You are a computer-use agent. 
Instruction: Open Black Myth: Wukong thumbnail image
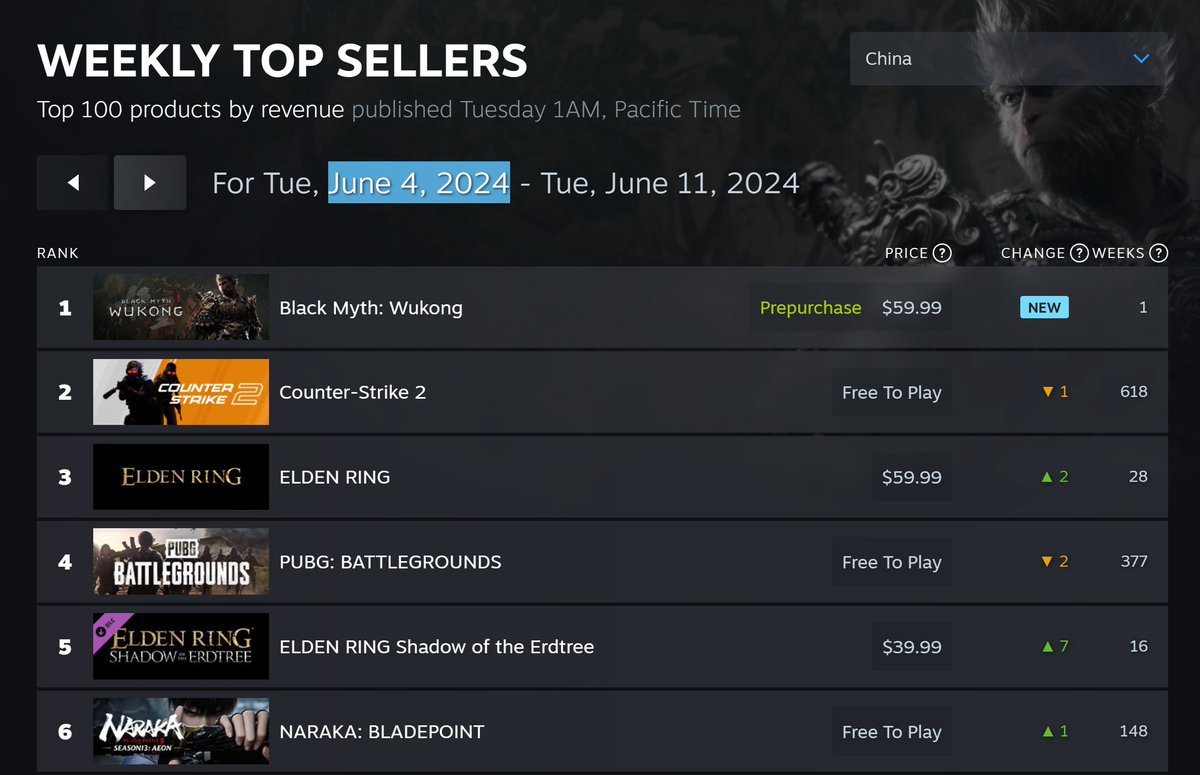(x=181, y=307)
